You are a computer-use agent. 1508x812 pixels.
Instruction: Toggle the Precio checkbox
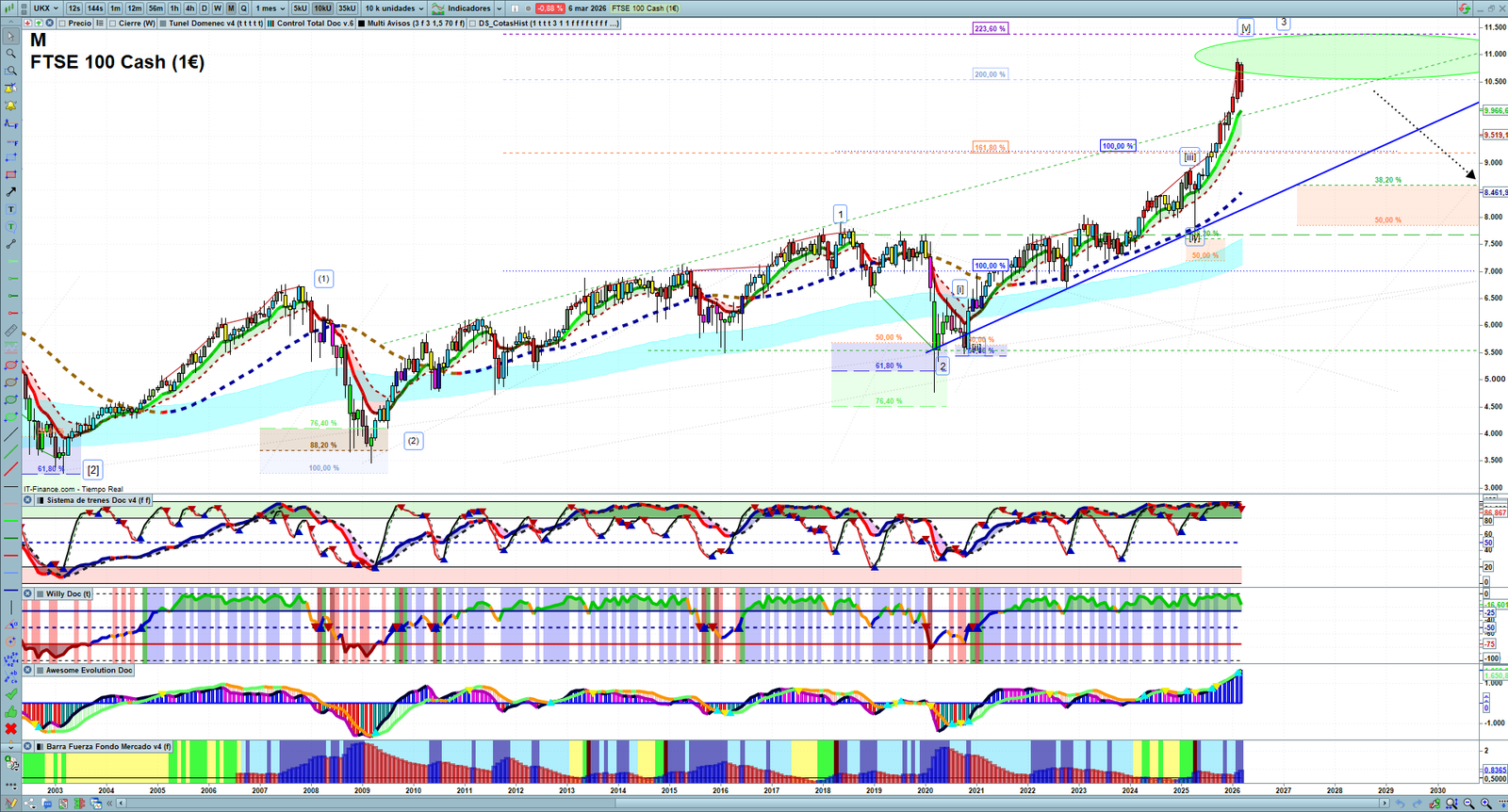coord(62,24)
